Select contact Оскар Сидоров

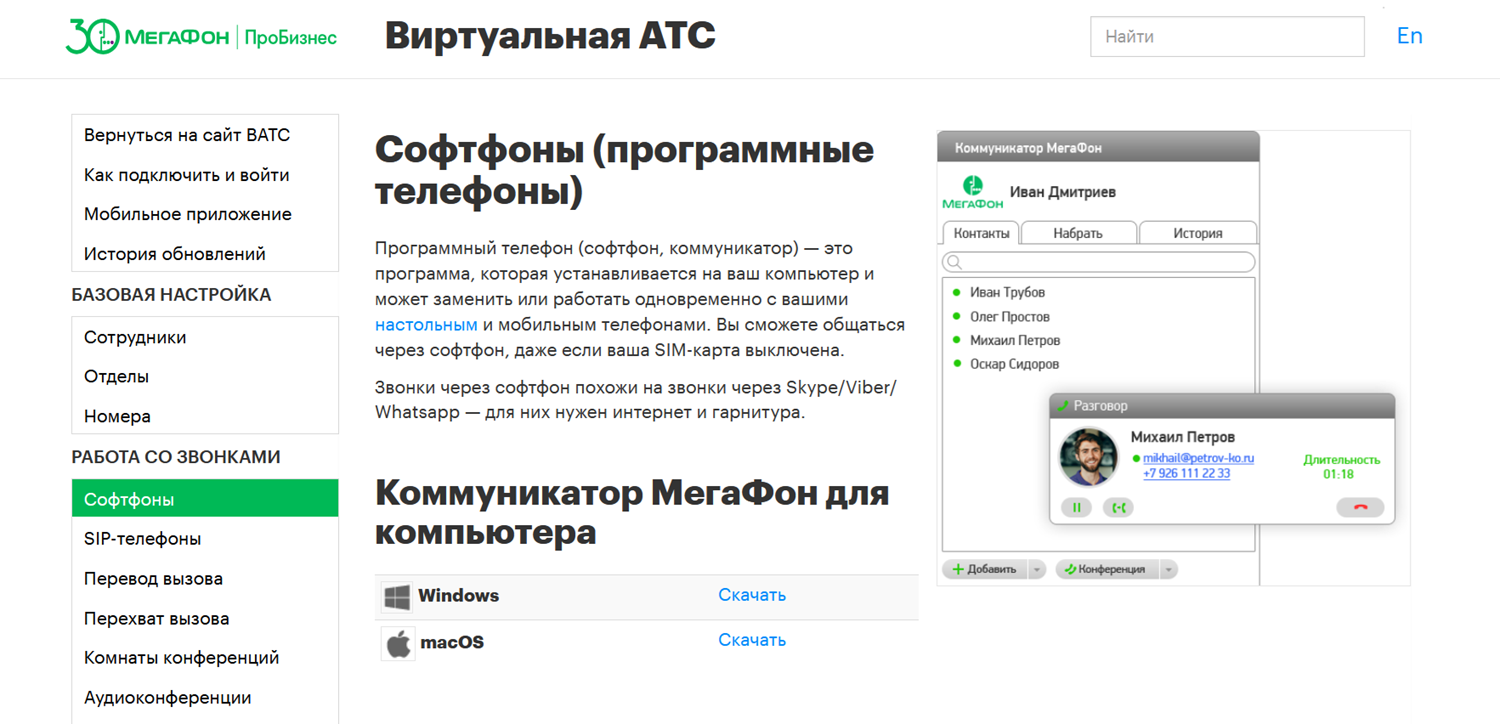[x=1014, y=365]
